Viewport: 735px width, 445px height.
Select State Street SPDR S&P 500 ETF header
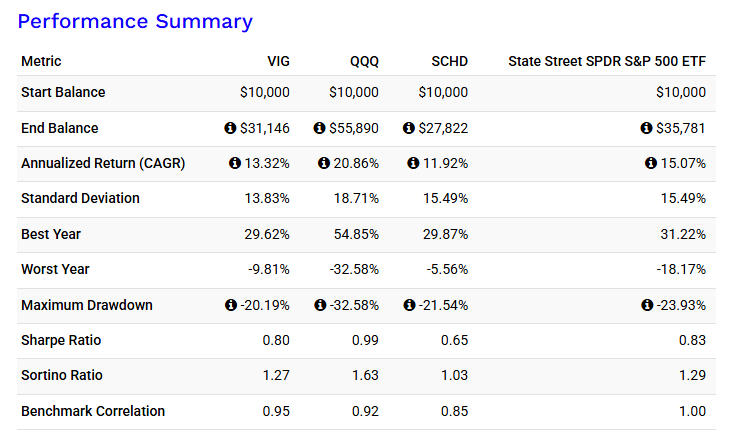tap(607, 61)
